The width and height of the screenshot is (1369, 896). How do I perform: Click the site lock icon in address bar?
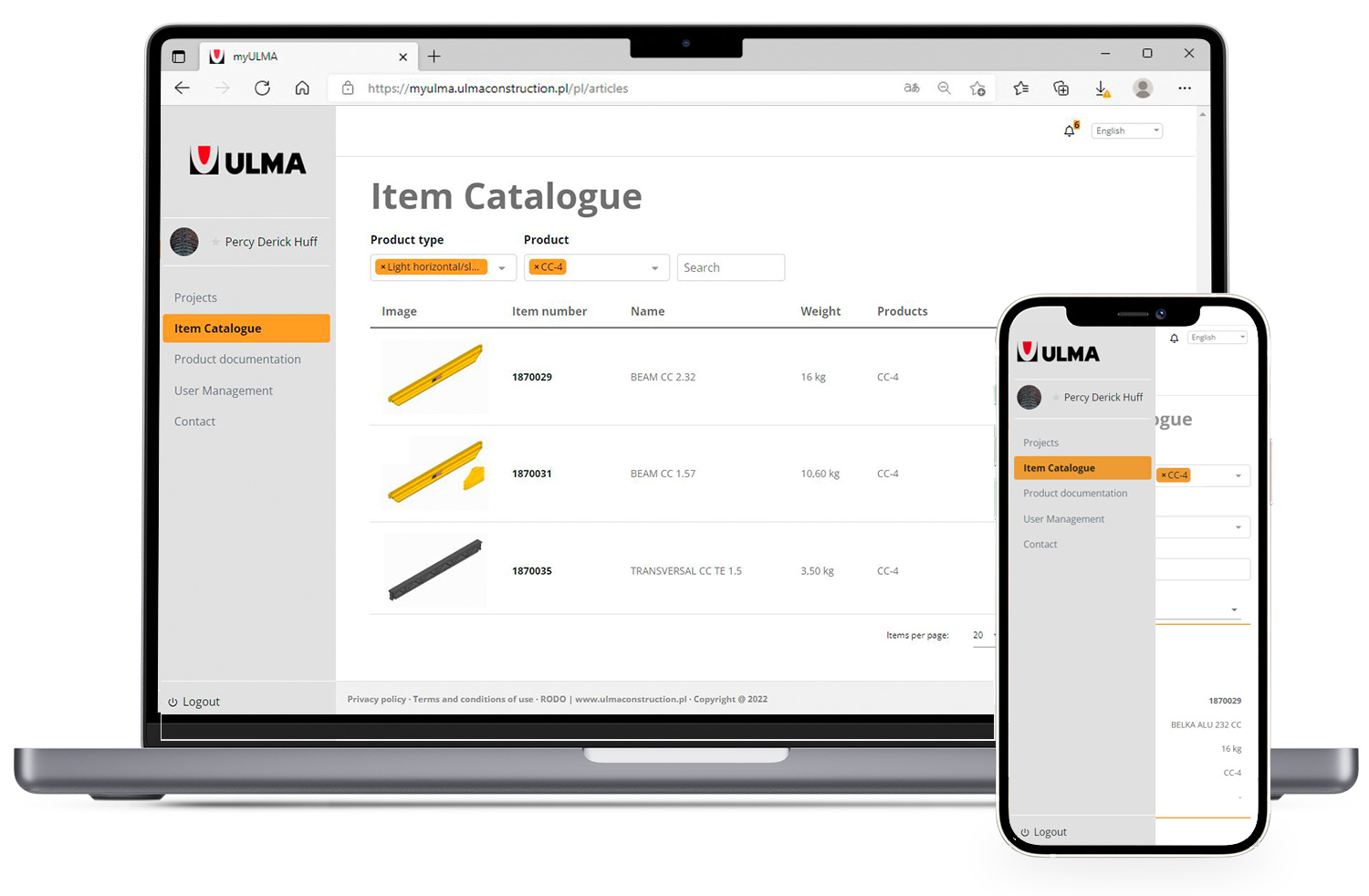(348, 89)
